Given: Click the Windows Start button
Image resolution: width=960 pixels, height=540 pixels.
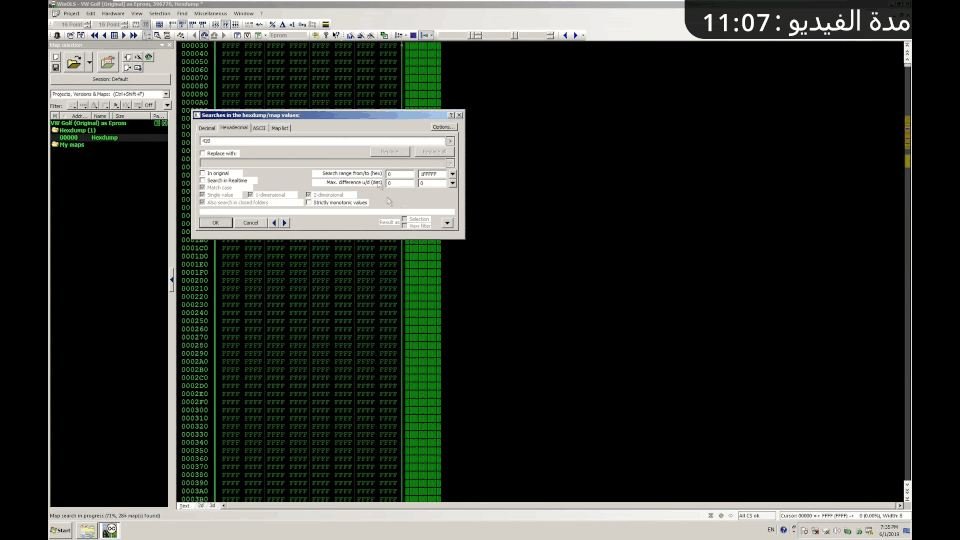Looking at the screenshot, I should (61, 530).
